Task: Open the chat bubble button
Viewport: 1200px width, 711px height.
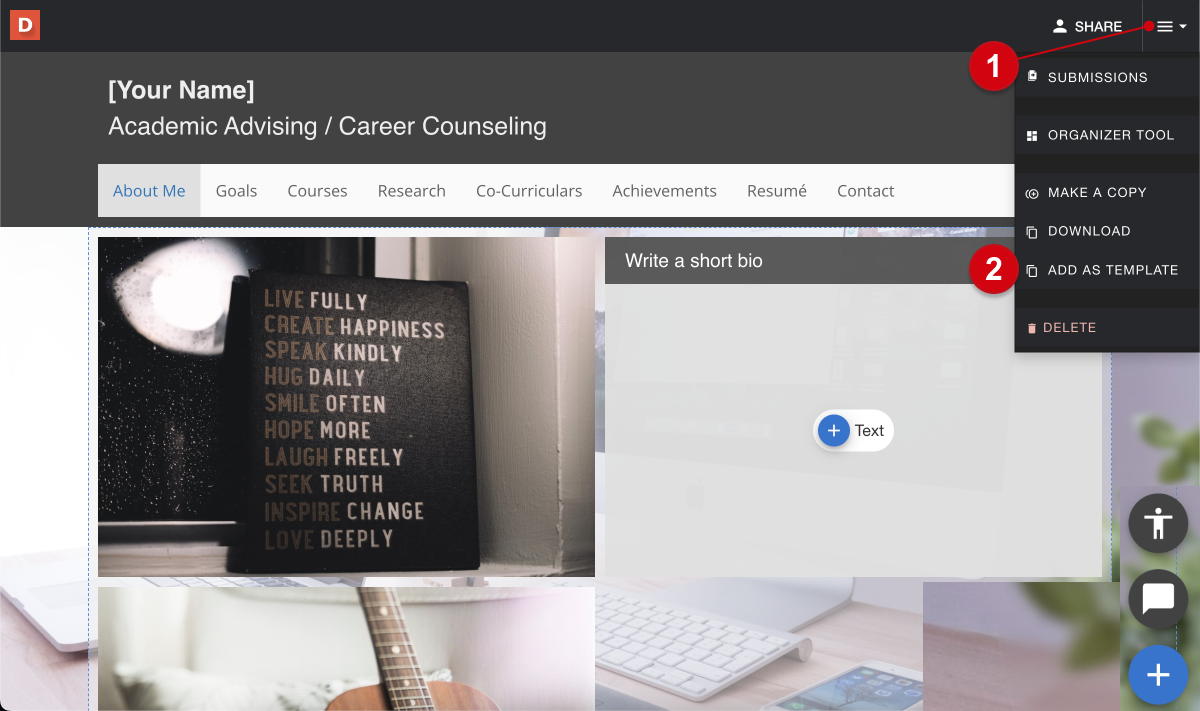Action: click(1158, 599)
